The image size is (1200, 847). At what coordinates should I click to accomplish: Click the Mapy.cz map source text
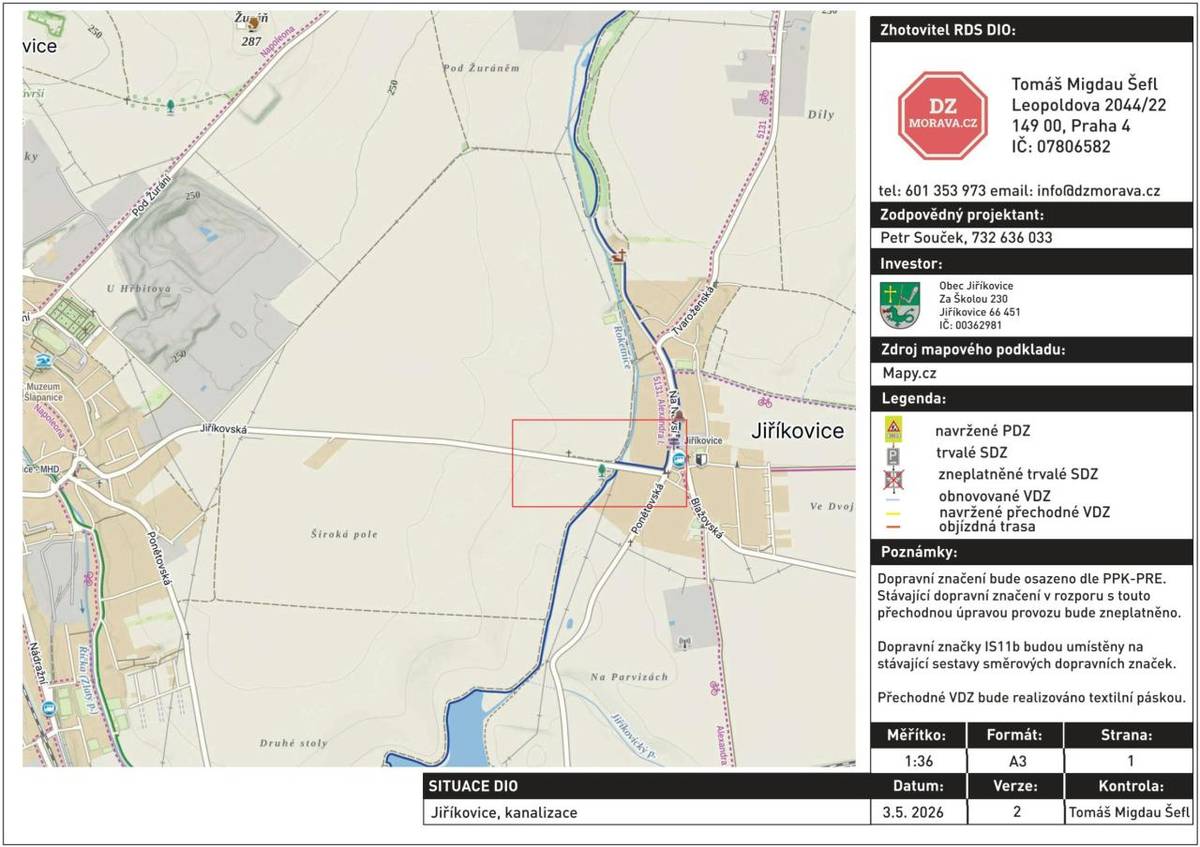click(x=909, y=373)
